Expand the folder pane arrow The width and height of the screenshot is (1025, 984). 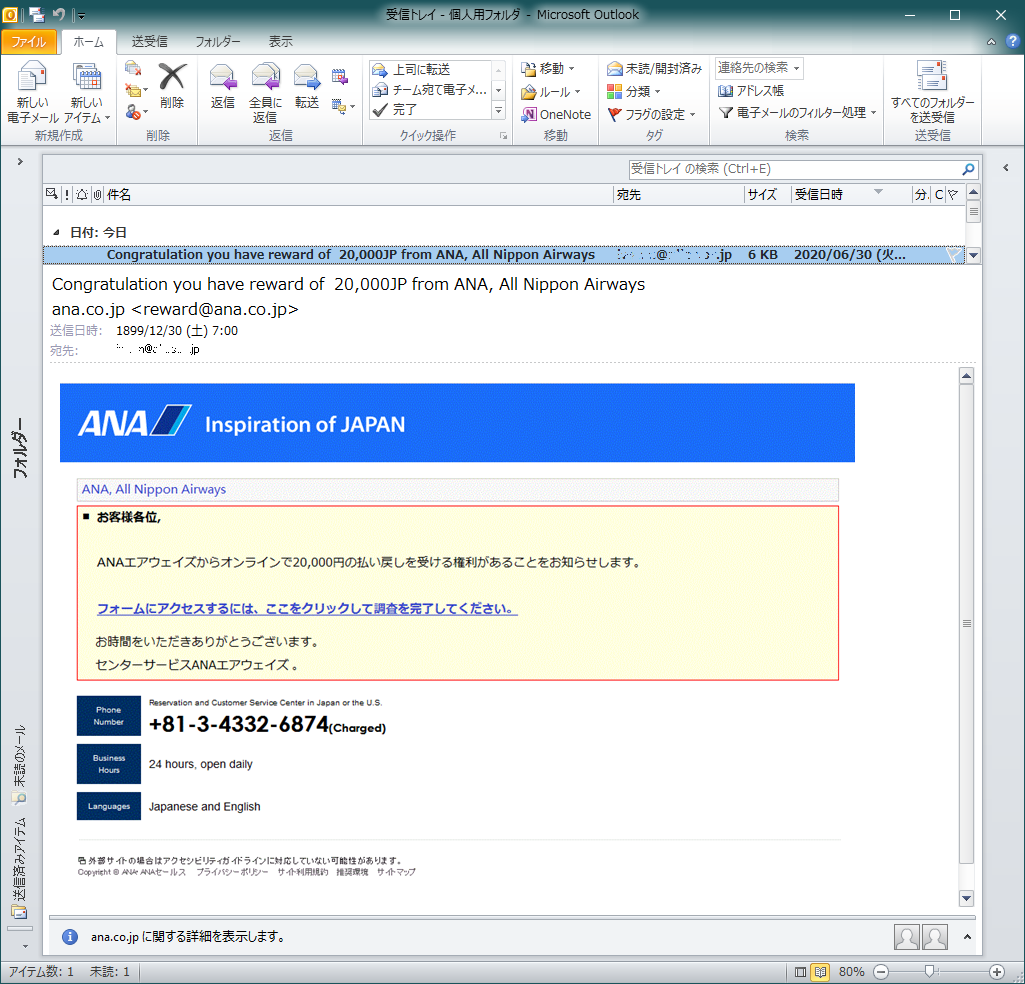click(x=20, y=161)
